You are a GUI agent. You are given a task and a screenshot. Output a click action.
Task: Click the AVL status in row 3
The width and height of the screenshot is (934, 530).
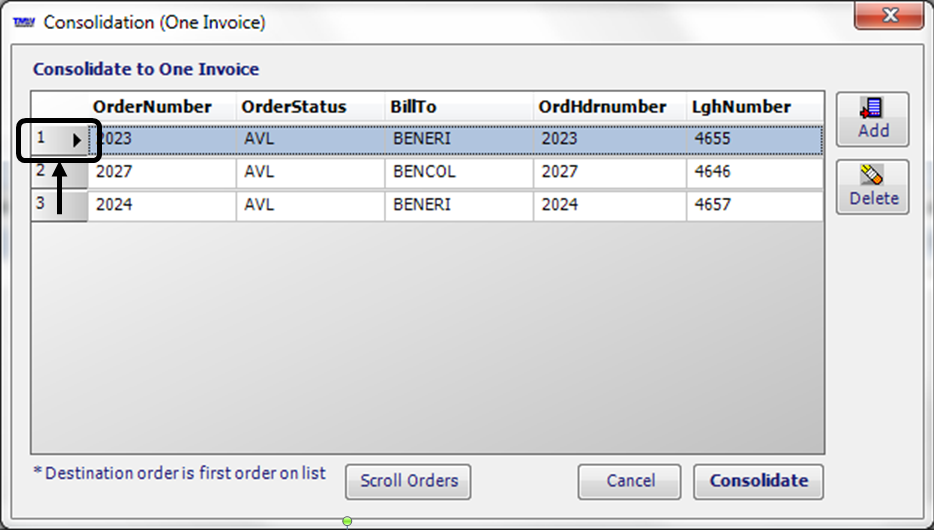pos(258,205)
